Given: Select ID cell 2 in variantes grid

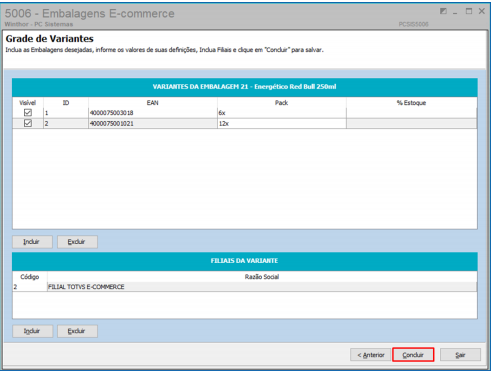Looking at the screenshot, I should pos(66,123).
